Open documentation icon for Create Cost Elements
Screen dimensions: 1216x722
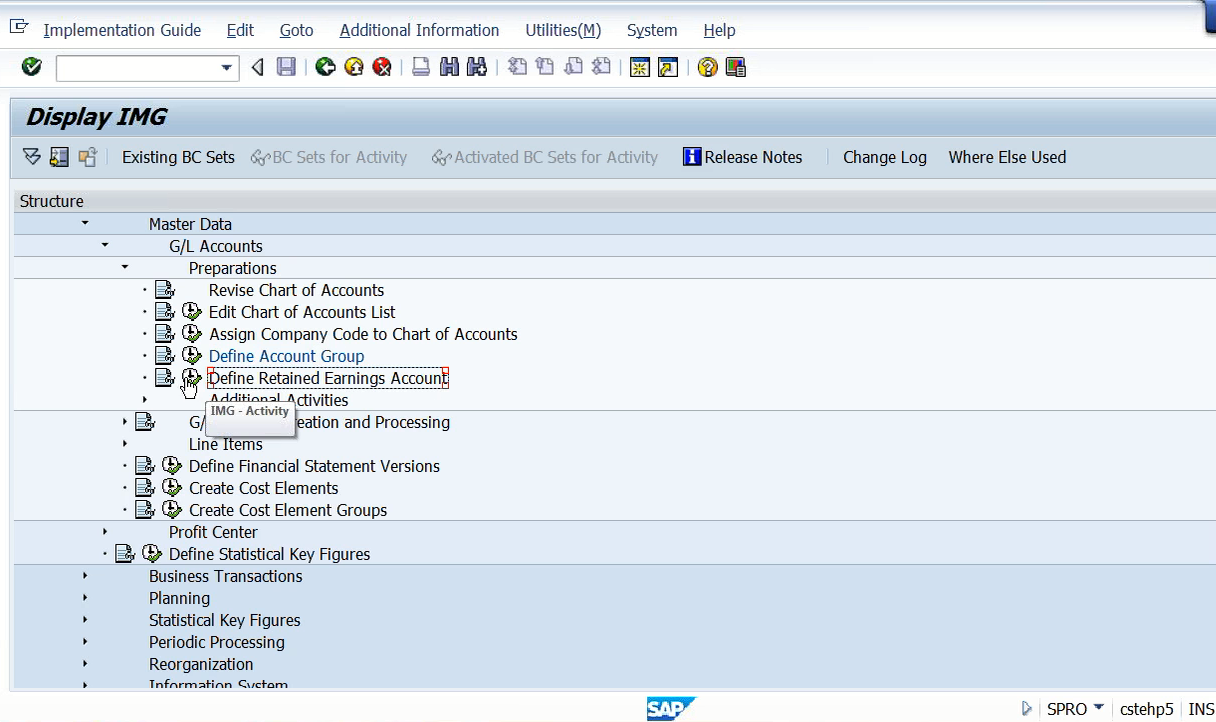[x=144, y=488]
